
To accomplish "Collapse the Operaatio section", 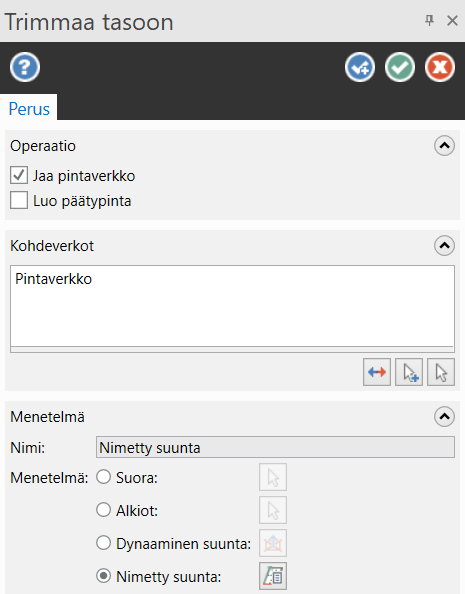I will point(445,145).
